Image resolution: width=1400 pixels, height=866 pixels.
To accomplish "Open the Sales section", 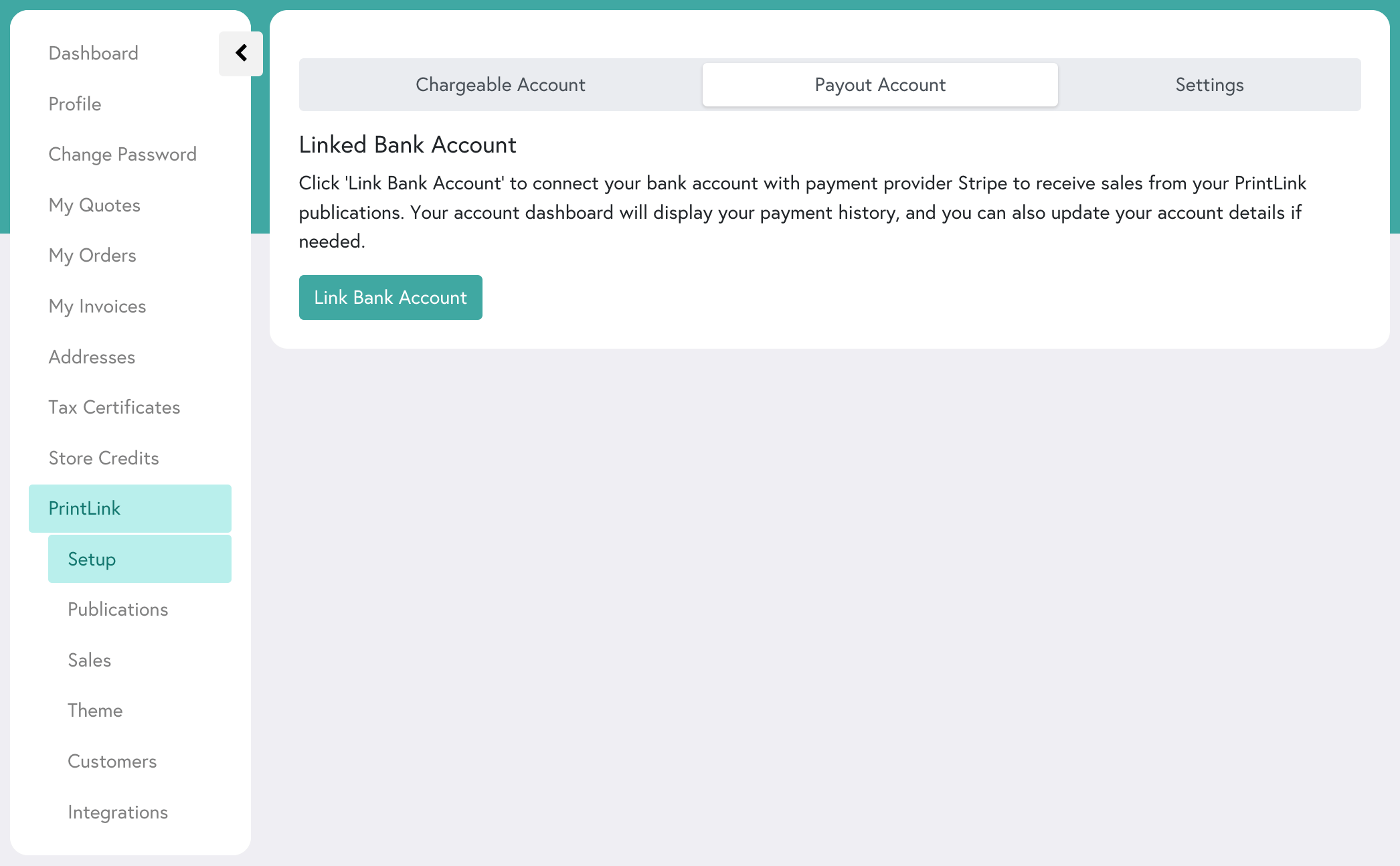I will click(x=89, y=660).
